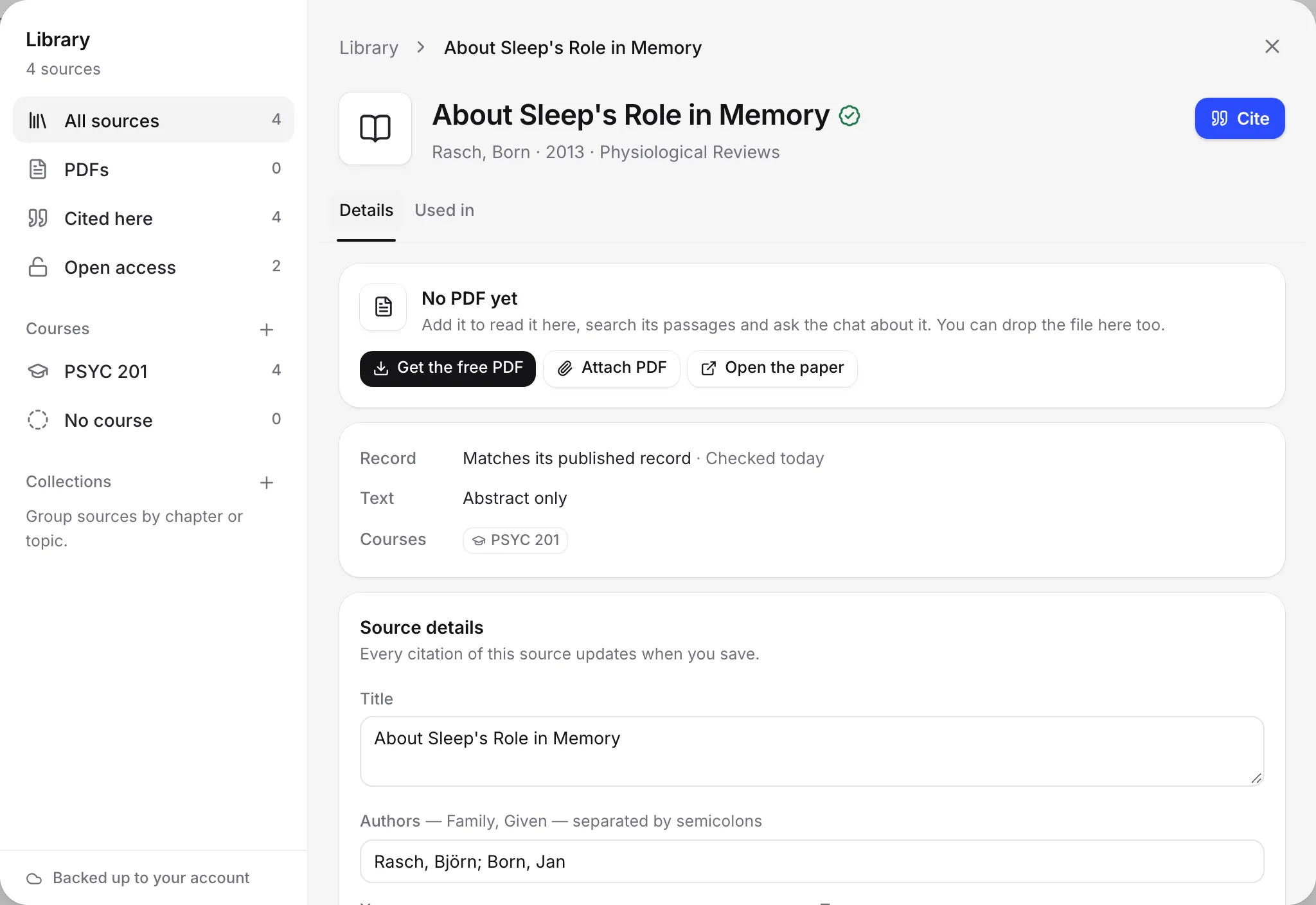Show sources Cited here
Viewport: 1316px width, 905px height.
point(154,218)
